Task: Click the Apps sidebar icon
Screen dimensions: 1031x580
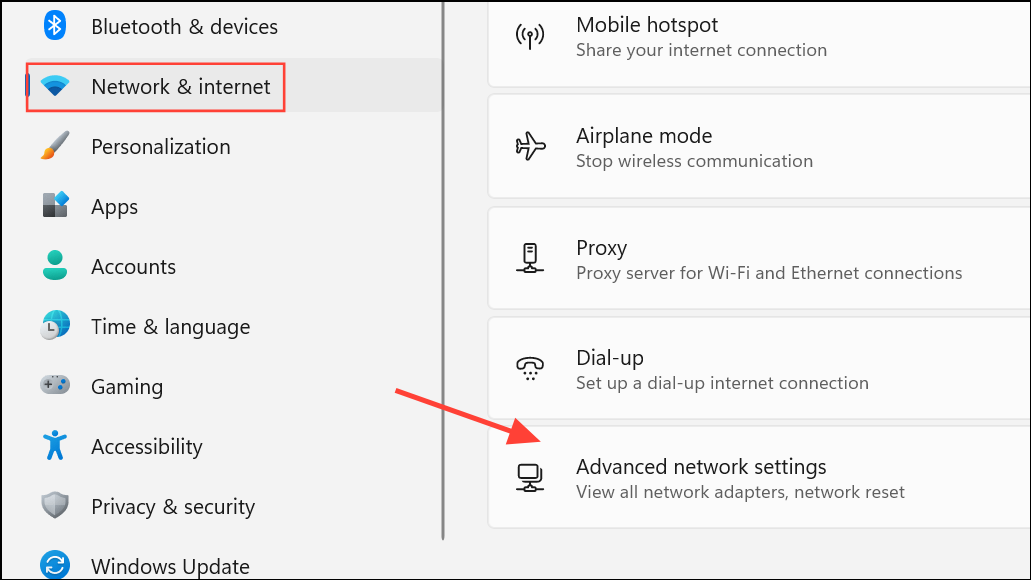Action: tap(55, 207)
